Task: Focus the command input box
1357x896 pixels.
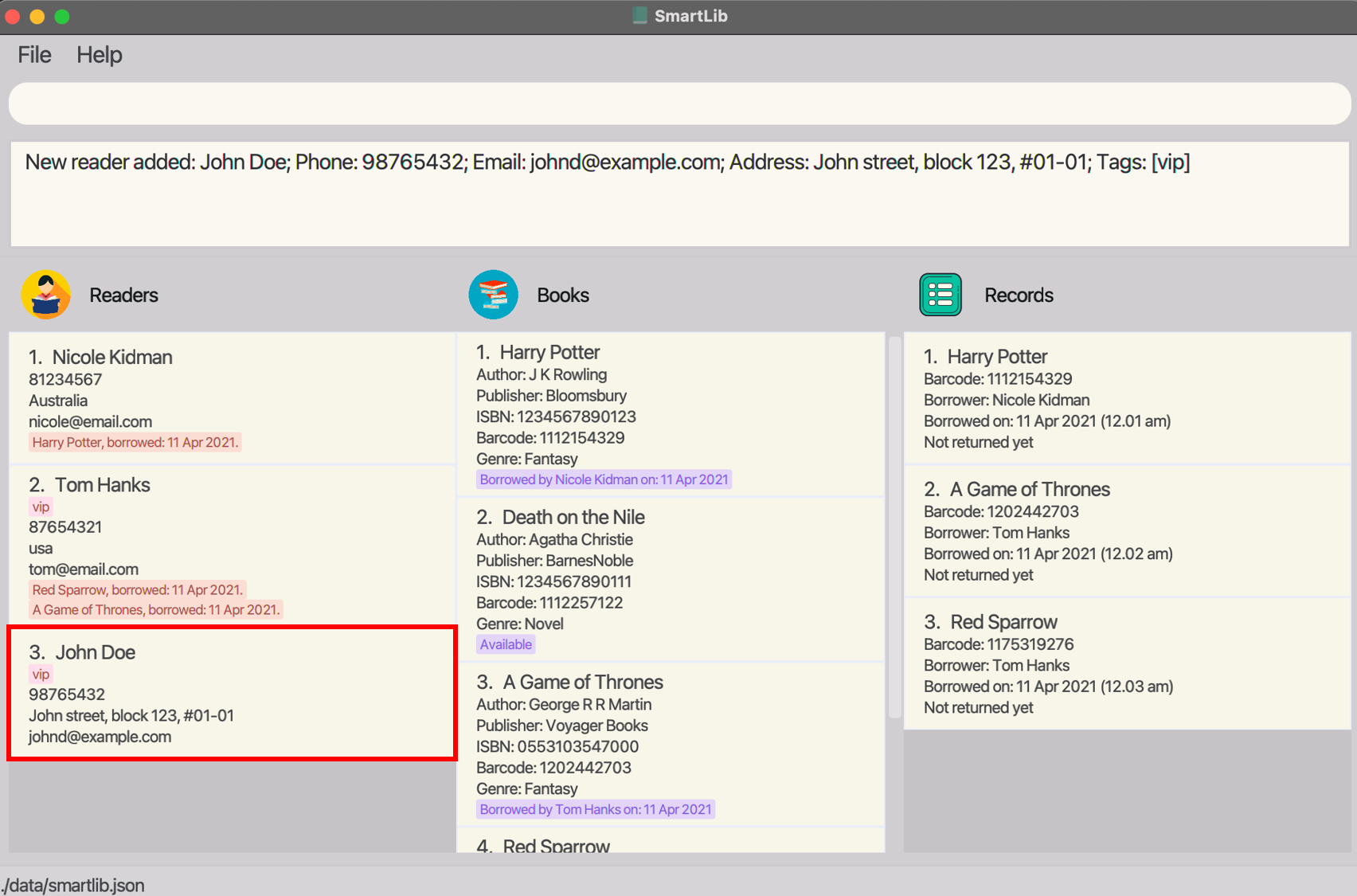Action: [x=679, y=104]
